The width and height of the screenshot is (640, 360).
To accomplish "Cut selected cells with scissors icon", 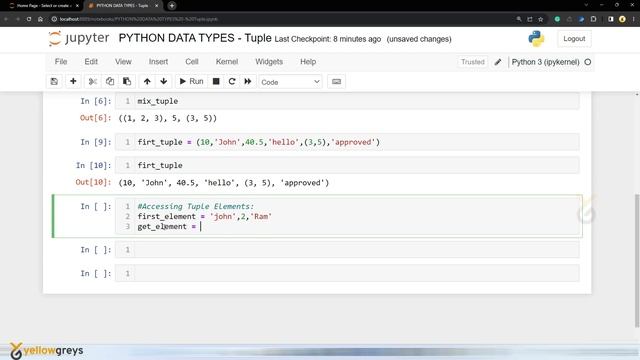I will pyautogui.click(x=93, y=82).
